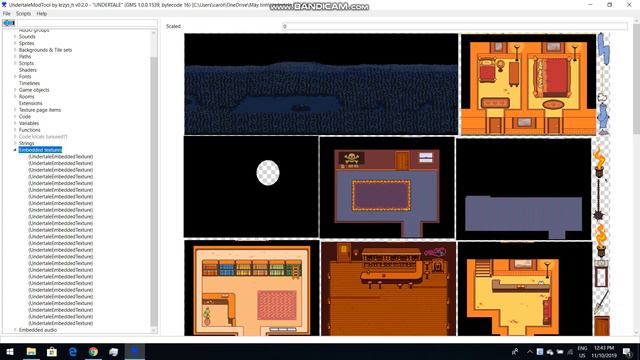This screenshot has width=640, height=360.
Task: Select the Paths tree label
Action: tap(25, 57)
